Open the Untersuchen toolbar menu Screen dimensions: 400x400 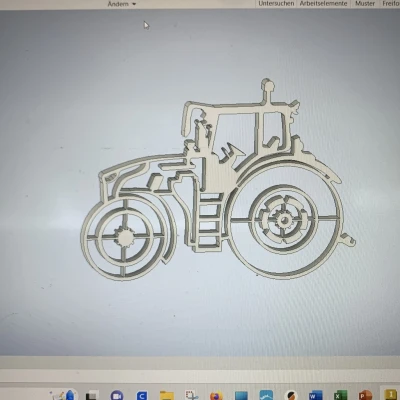[x=276, y=3]
